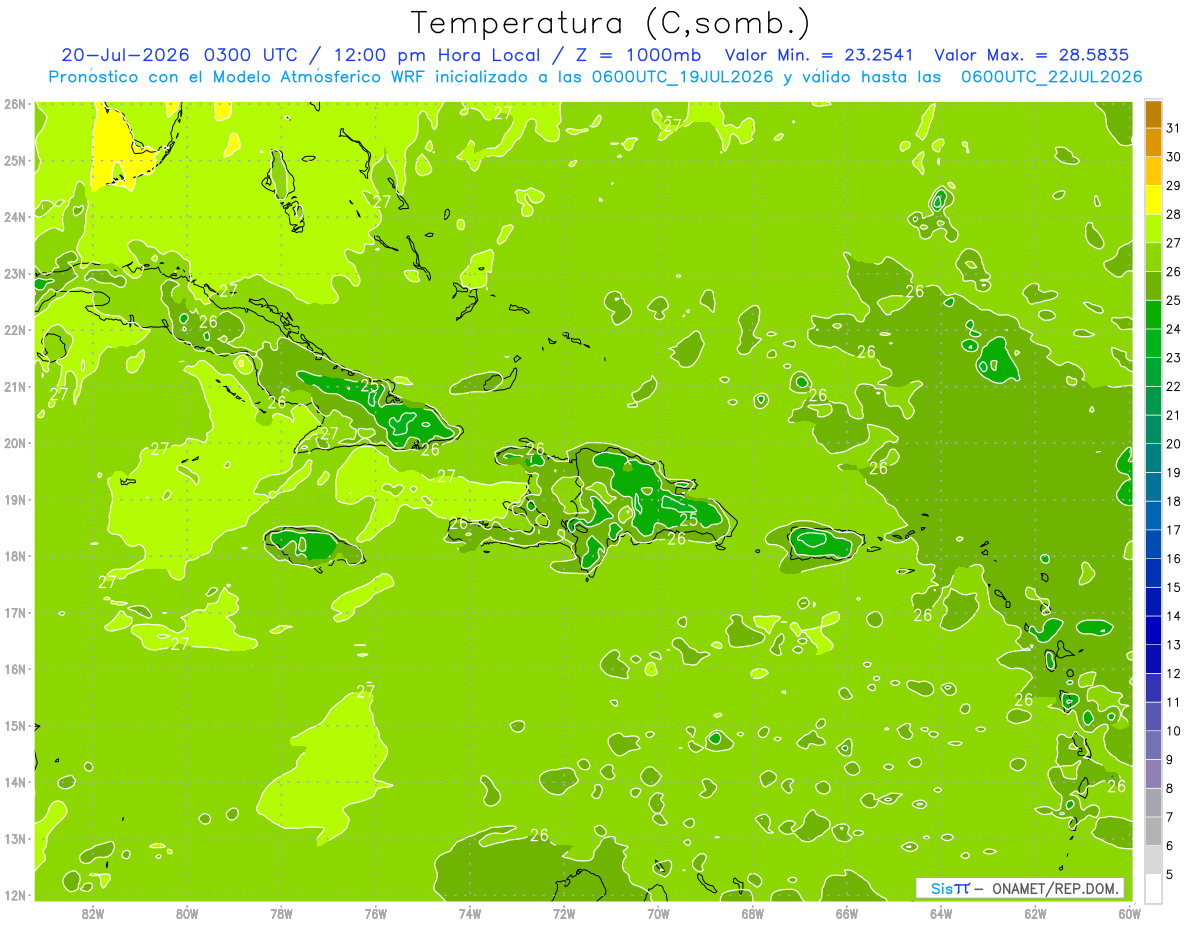Click the "ONAMET/REP.DOM." credit label
1200x927 pixels.
[1053, 888]
